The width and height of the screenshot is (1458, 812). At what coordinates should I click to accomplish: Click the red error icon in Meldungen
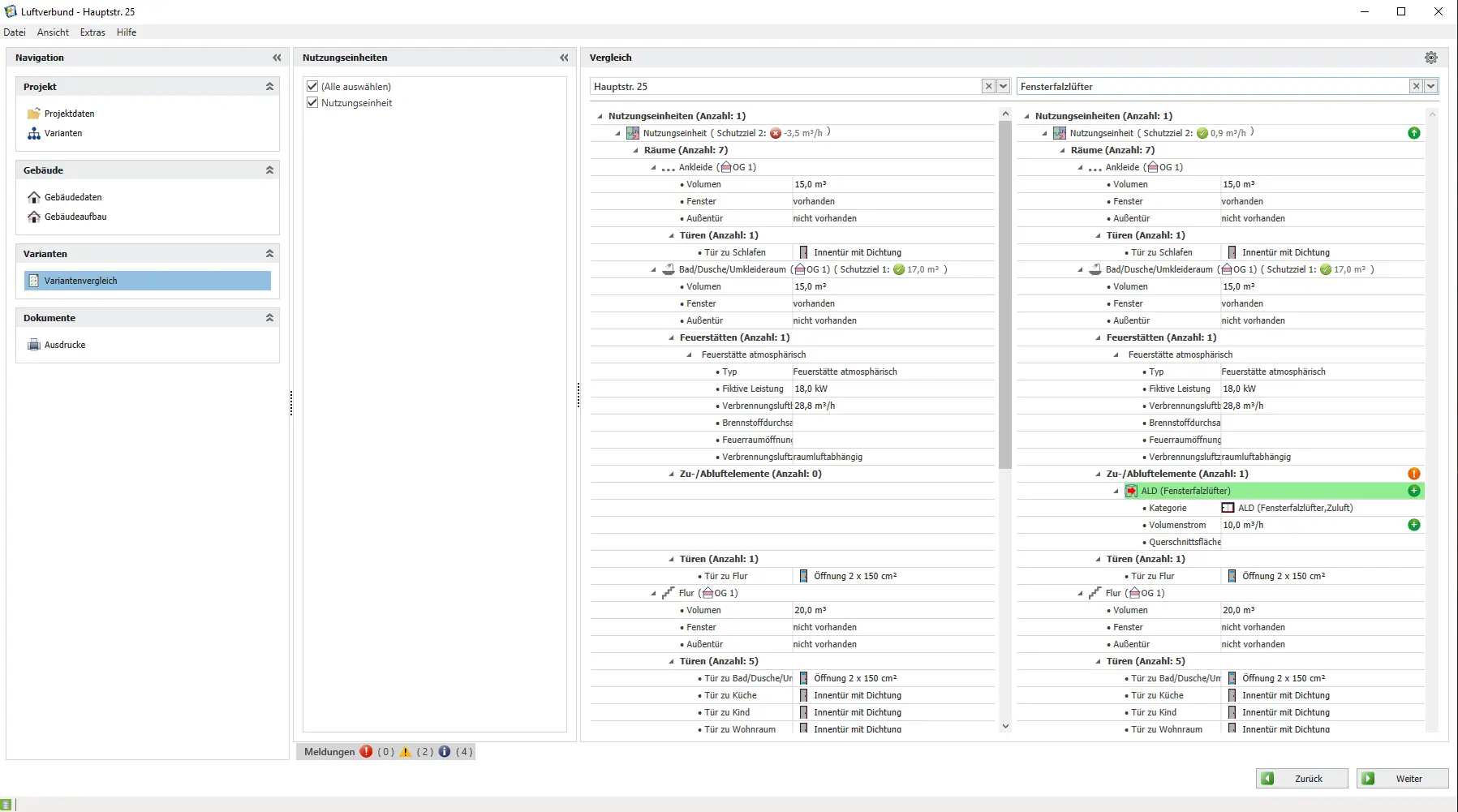[367, 752]
